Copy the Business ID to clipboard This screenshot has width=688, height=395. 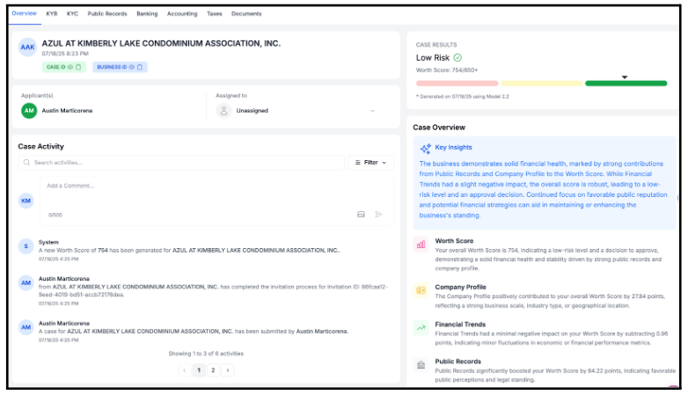pos(140,67)
